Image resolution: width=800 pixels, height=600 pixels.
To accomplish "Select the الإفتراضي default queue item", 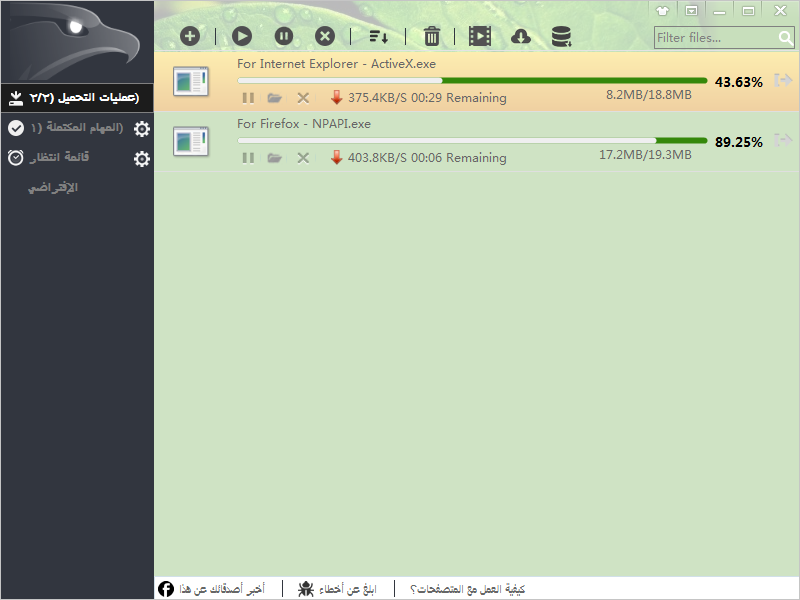I will click(53, 188).
